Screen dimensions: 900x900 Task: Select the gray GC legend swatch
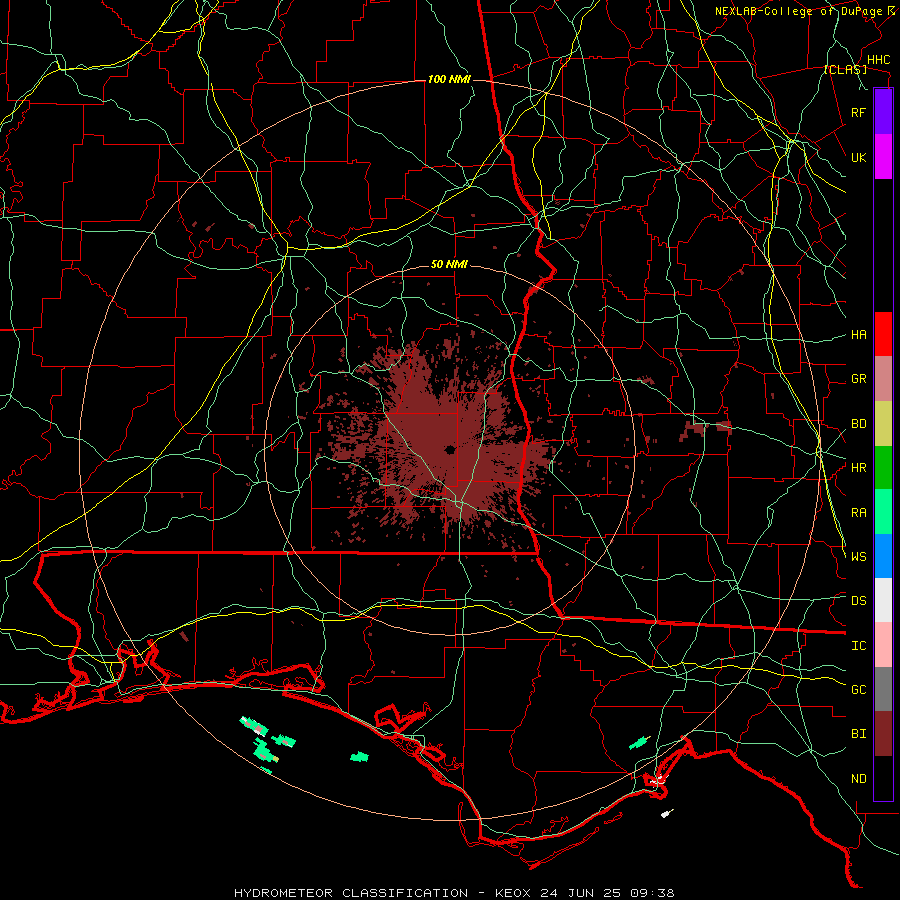point(883,689)
